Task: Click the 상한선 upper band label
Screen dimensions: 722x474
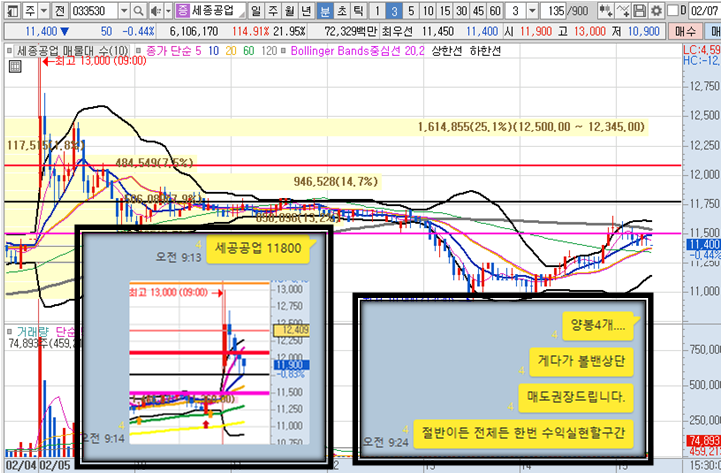Action: point(447,50)
